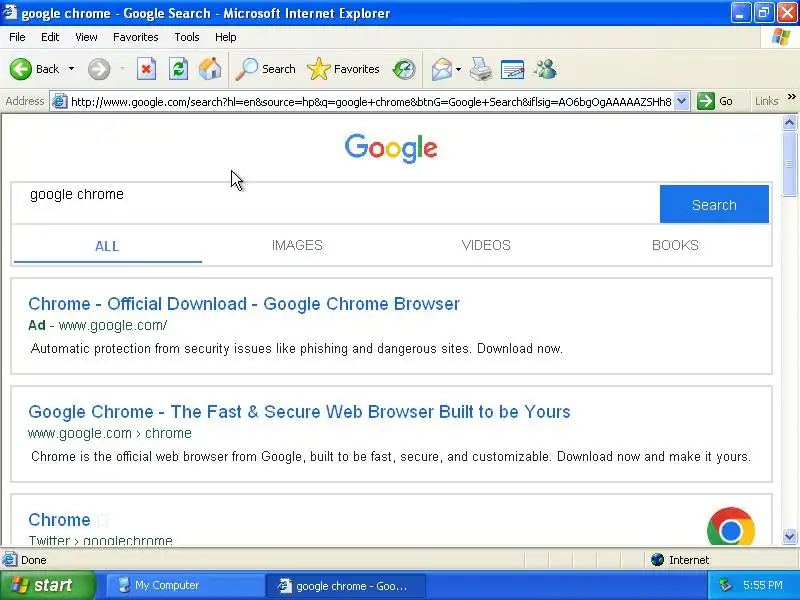
Task: Click the Google logo
Action: pos(391,148)
